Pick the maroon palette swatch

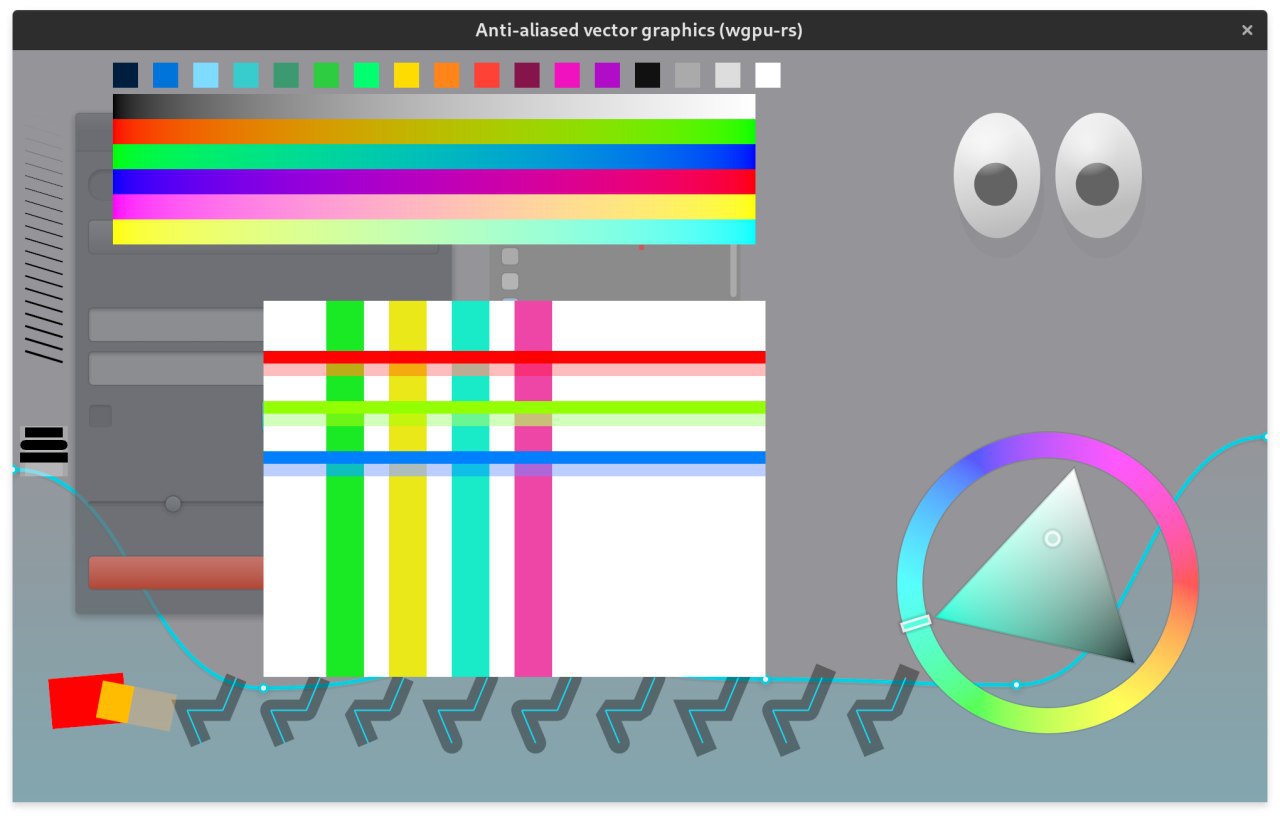(x=527, y=75)
